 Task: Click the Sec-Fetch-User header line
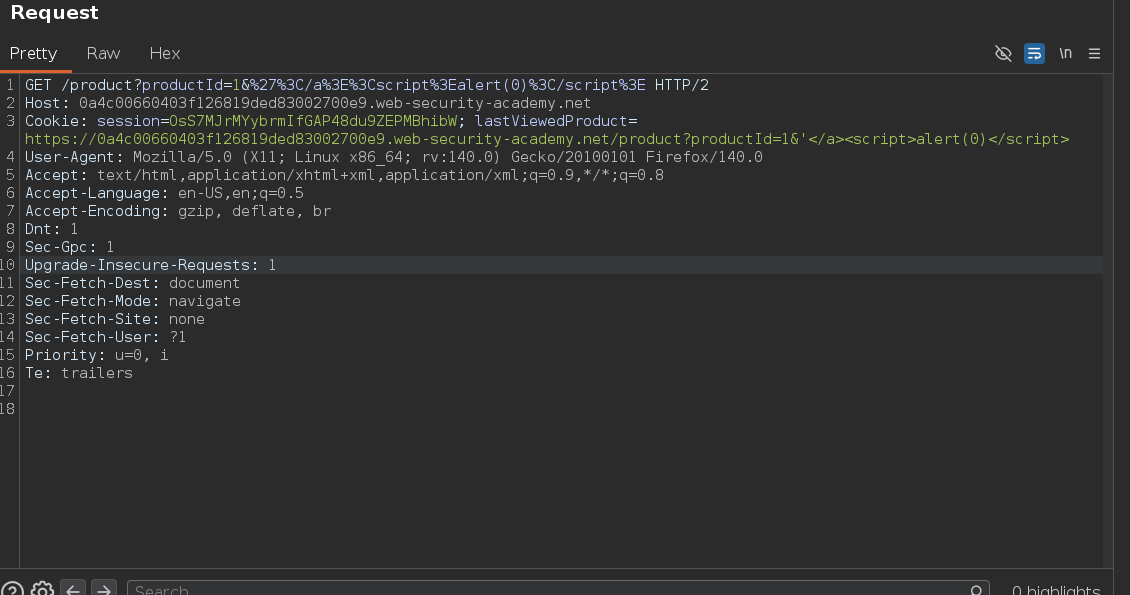click(105, 337)
